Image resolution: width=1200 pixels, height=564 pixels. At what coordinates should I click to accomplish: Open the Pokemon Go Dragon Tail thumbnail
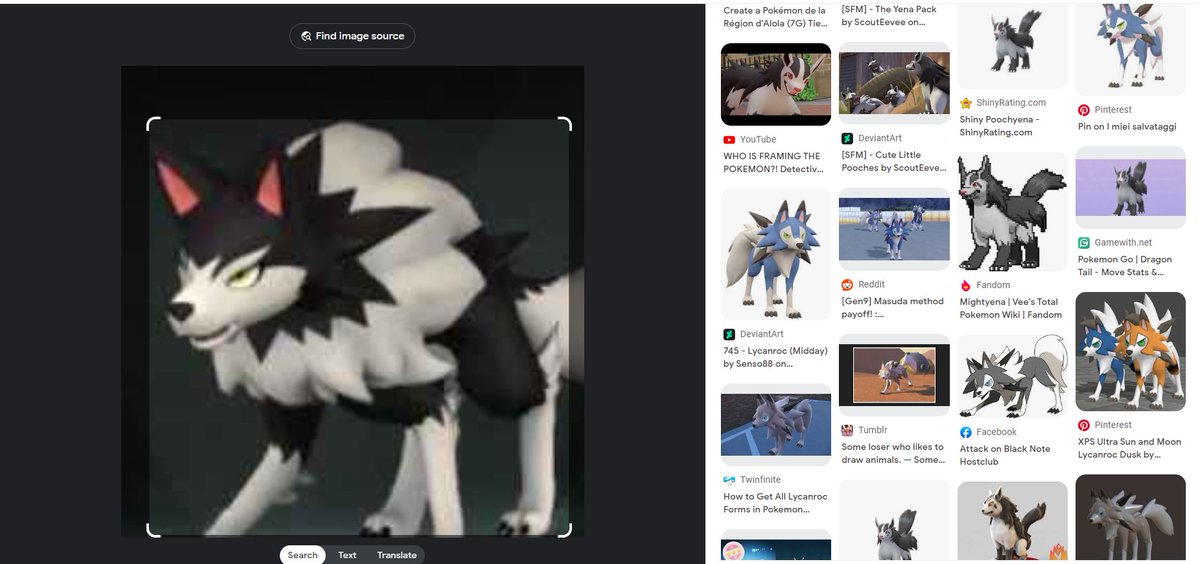click(x=1130, y=188)
